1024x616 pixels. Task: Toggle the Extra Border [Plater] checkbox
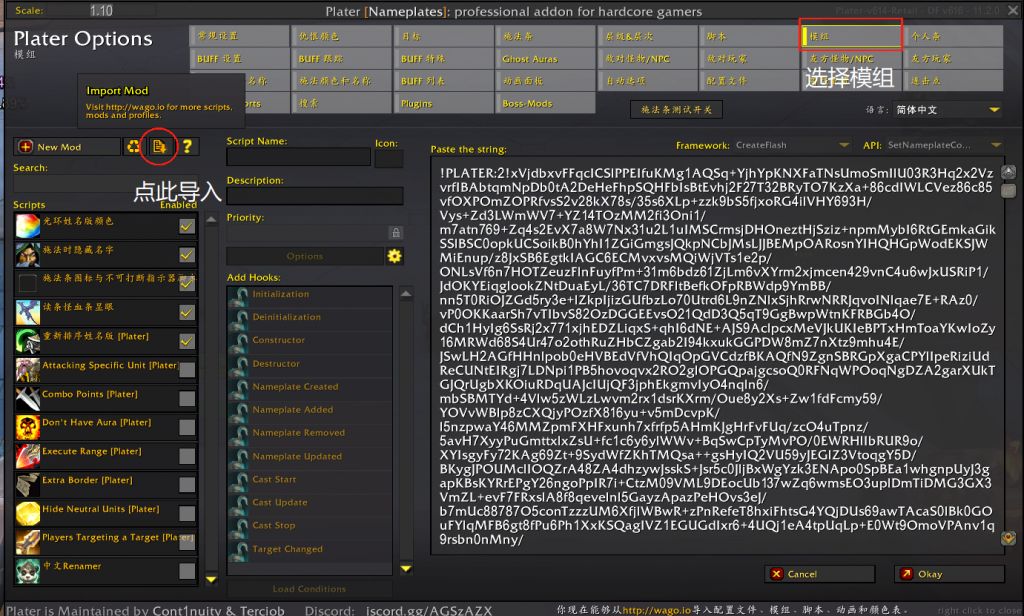[187, 485]
